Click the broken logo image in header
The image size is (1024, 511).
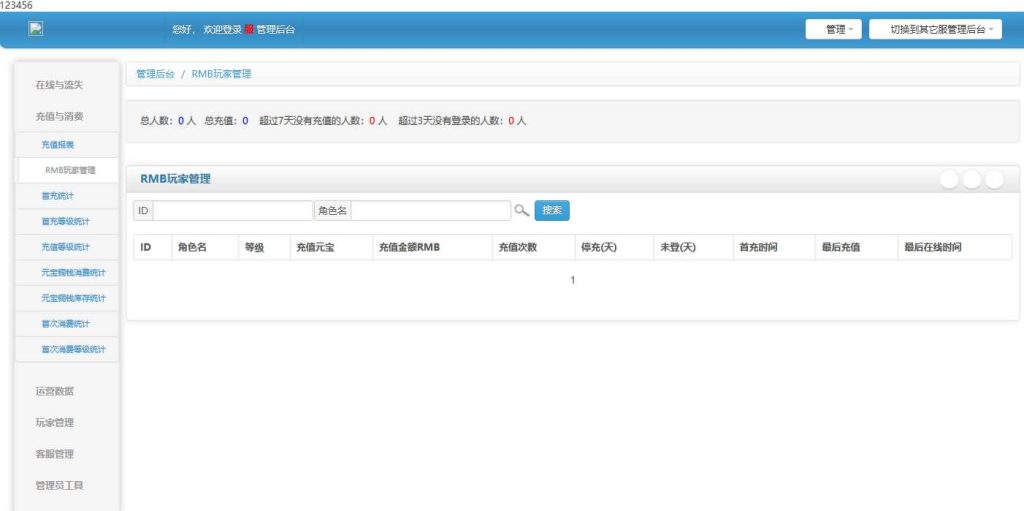[35, 29]
